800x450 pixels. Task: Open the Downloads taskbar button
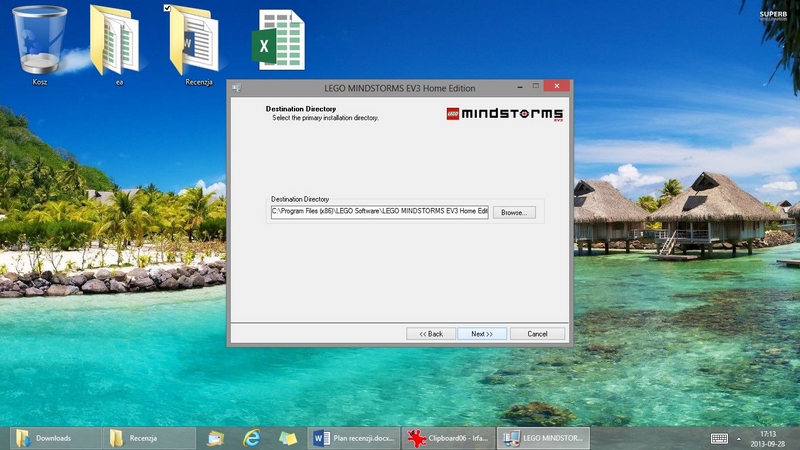click(55, 438)
